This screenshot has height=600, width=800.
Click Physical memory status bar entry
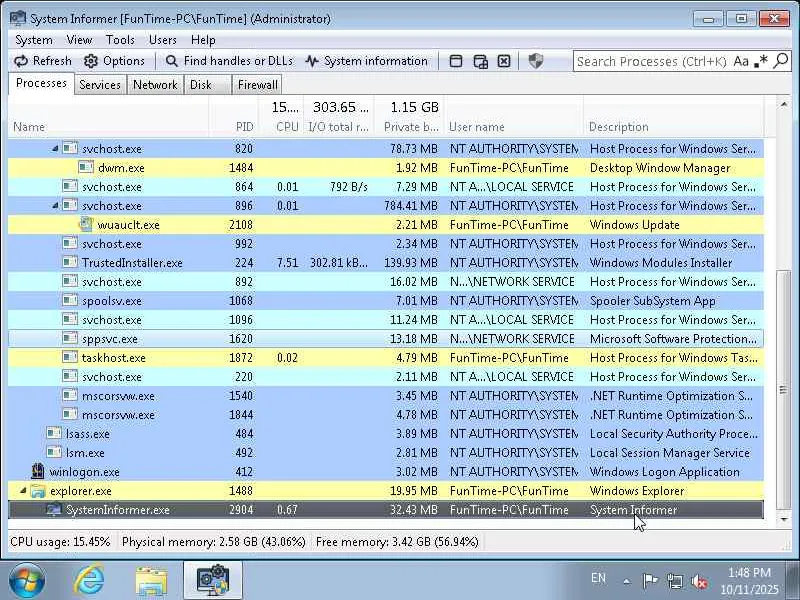[x=214, y=542]
